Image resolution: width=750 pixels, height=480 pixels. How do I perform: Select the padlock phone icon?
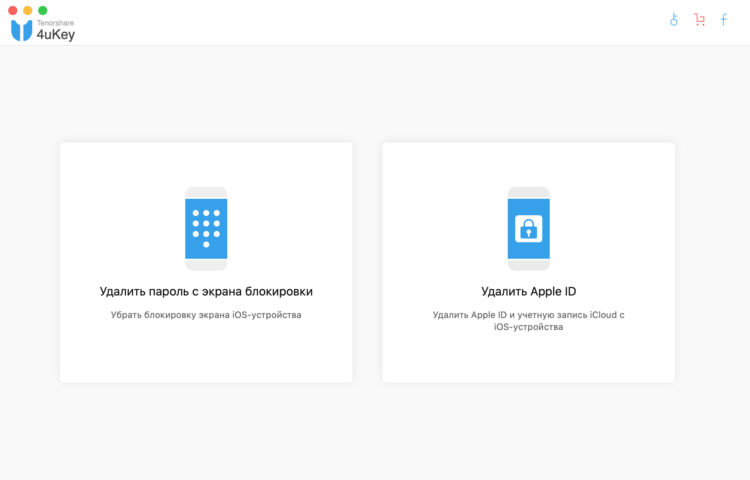click(529, 229)
